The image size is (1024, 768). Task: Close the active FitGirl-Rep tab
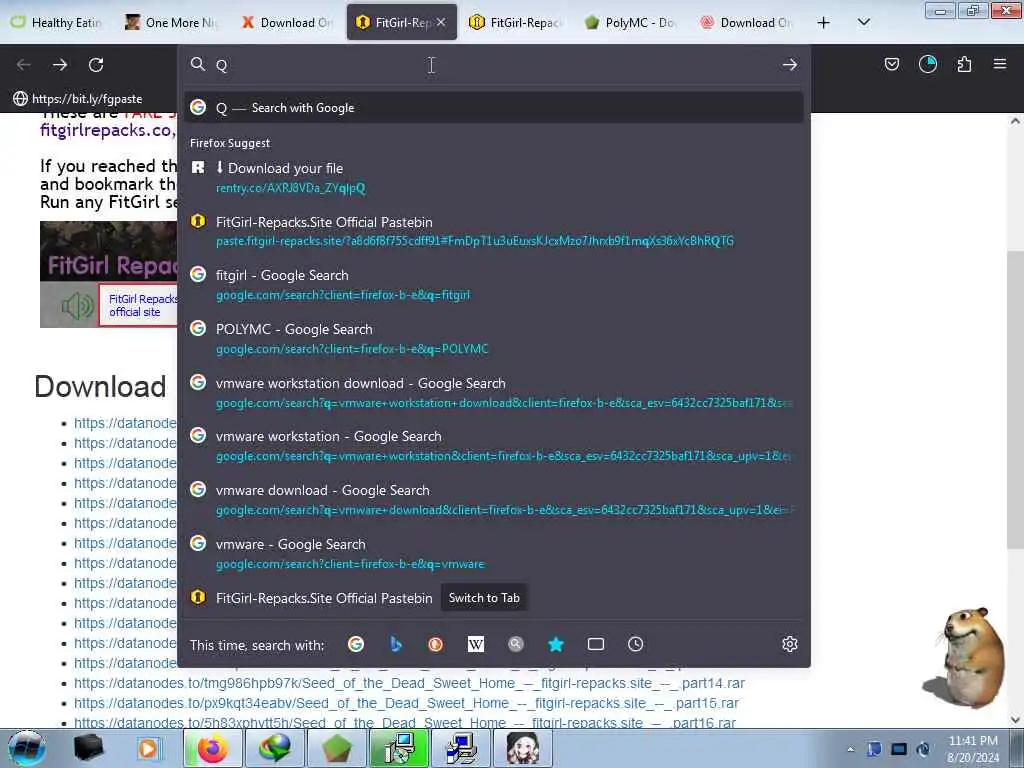click(441, 22)
